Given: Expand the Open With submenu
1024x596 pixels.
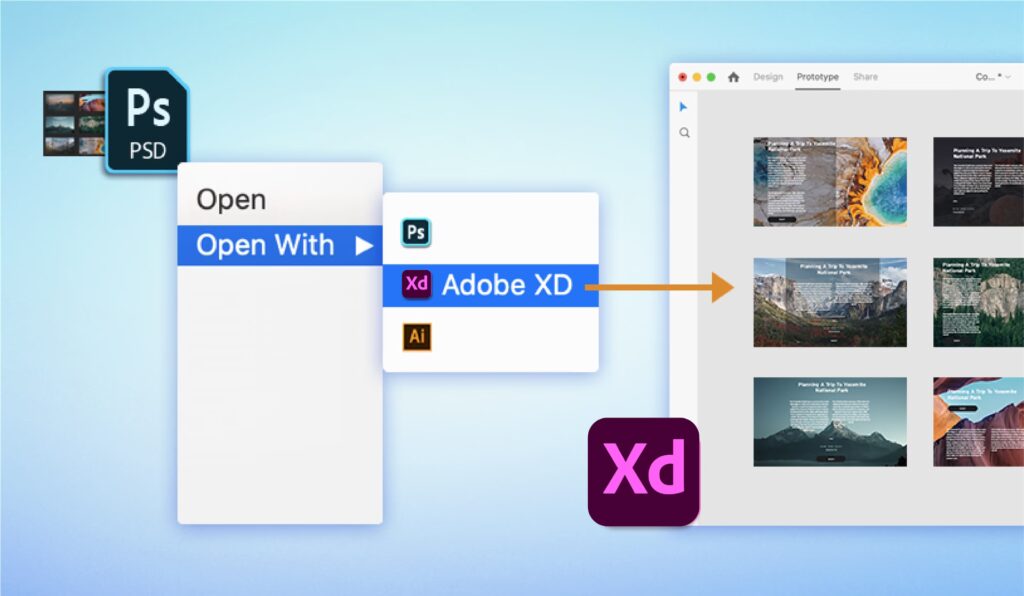Looking at the screenshot, I should pos(280,246).
